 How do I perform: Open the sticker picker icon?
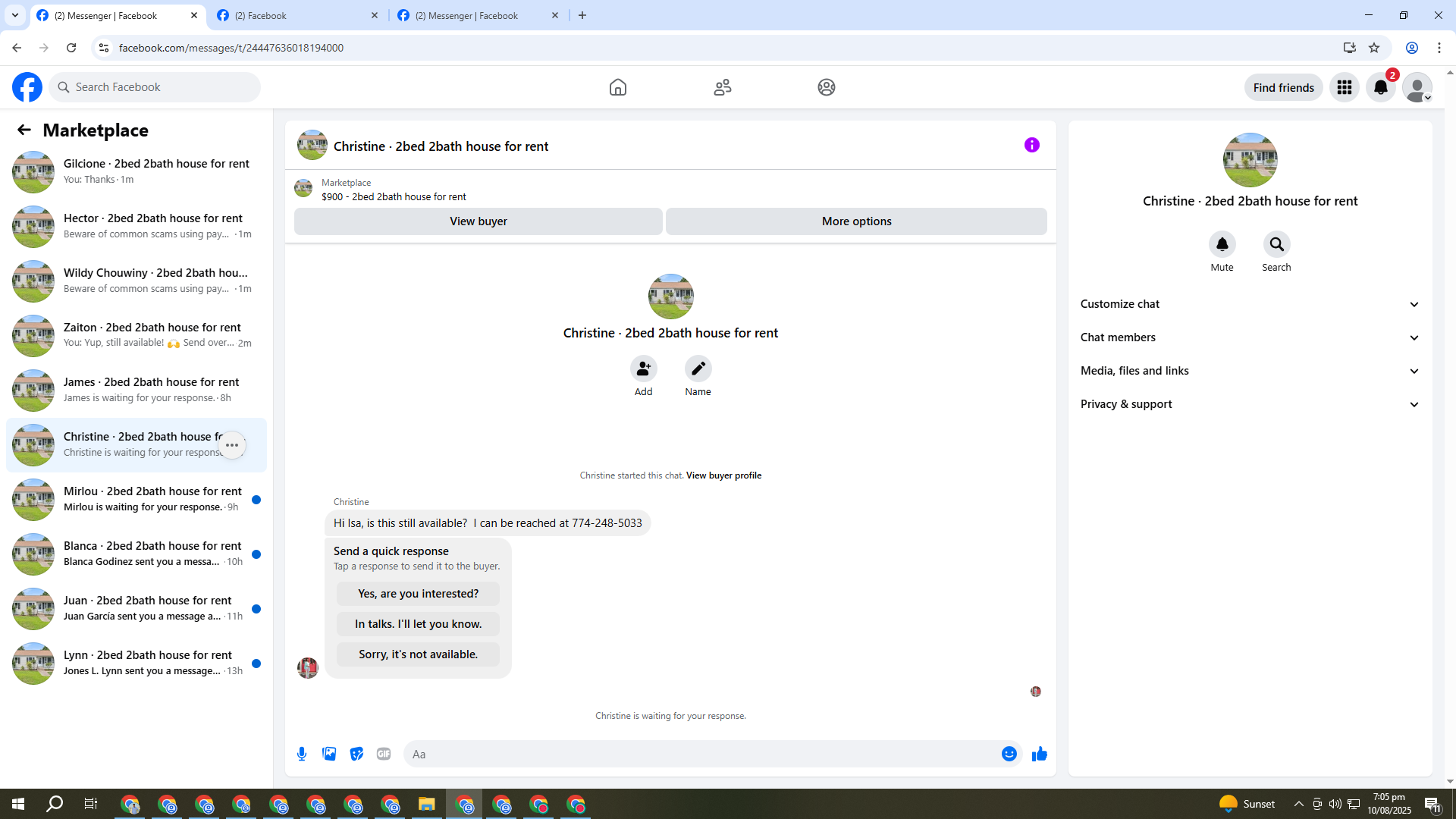click(x=356, y=754)
